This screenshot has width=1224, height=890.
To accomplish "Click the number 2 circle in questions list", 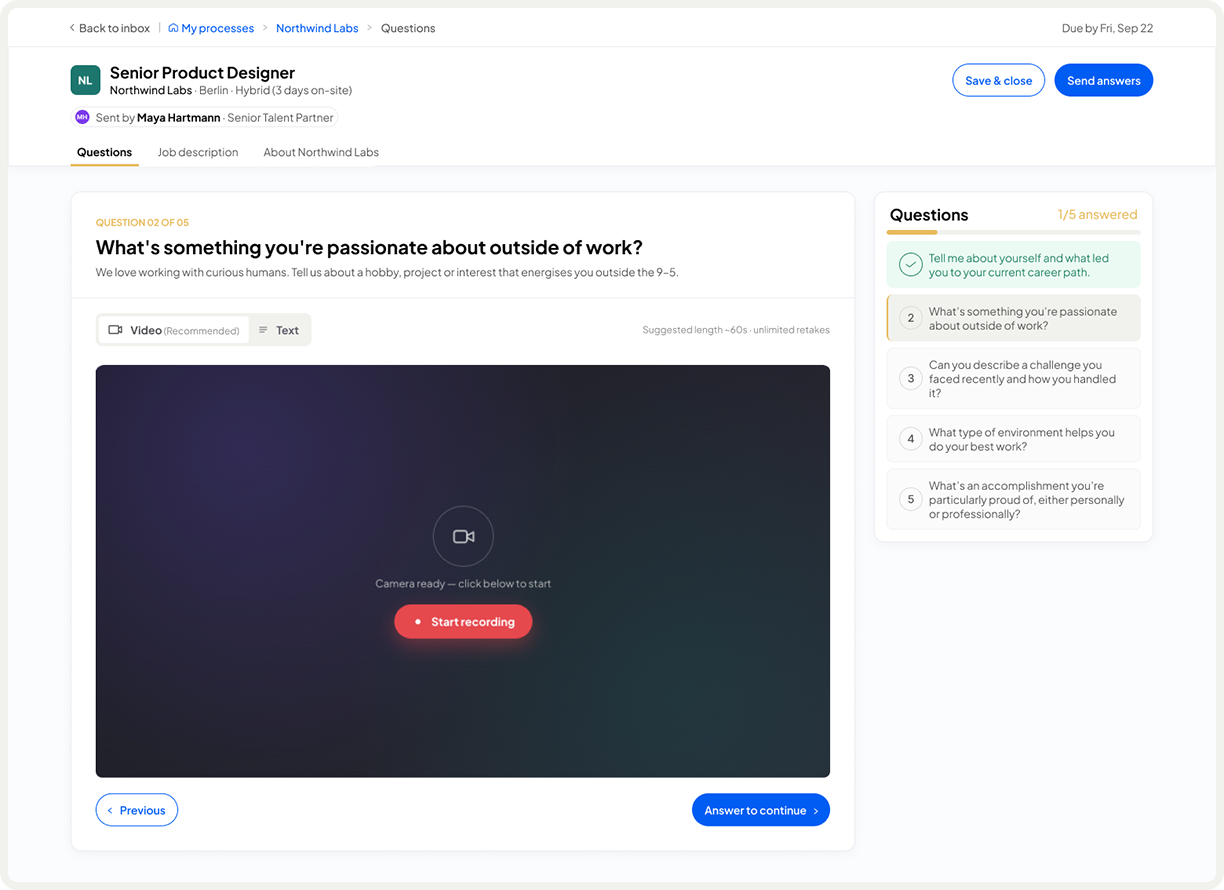I will [910, 318].
